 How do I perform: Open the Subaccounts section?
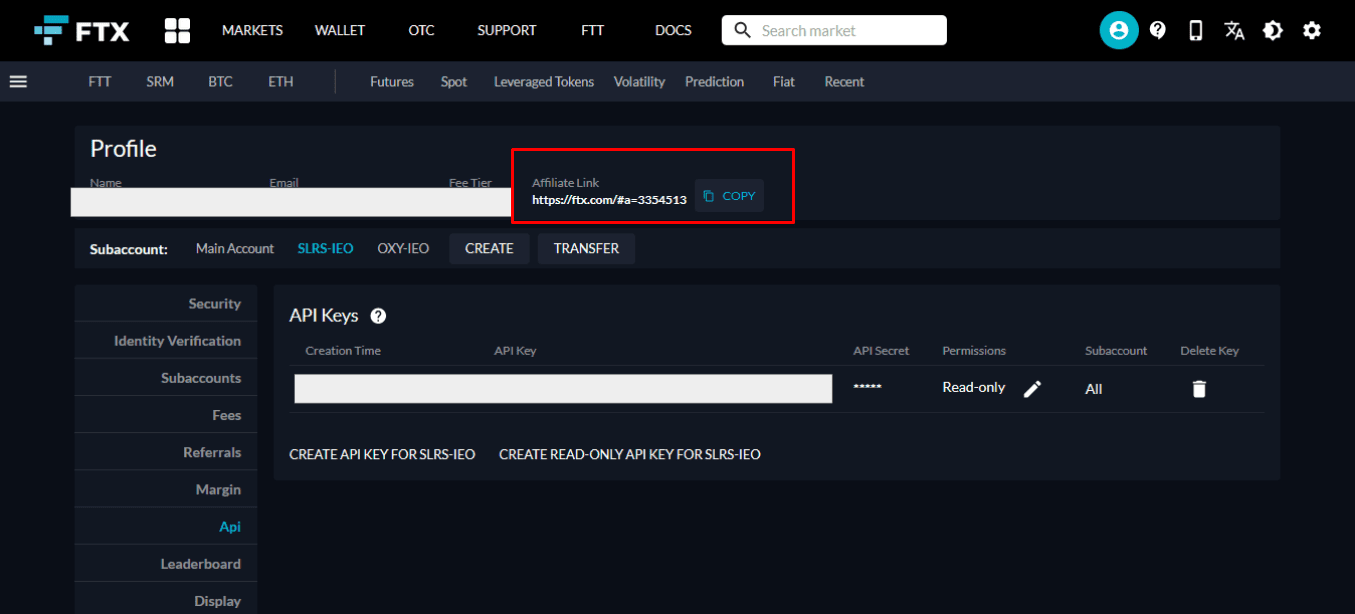click(x=166, y=378)
